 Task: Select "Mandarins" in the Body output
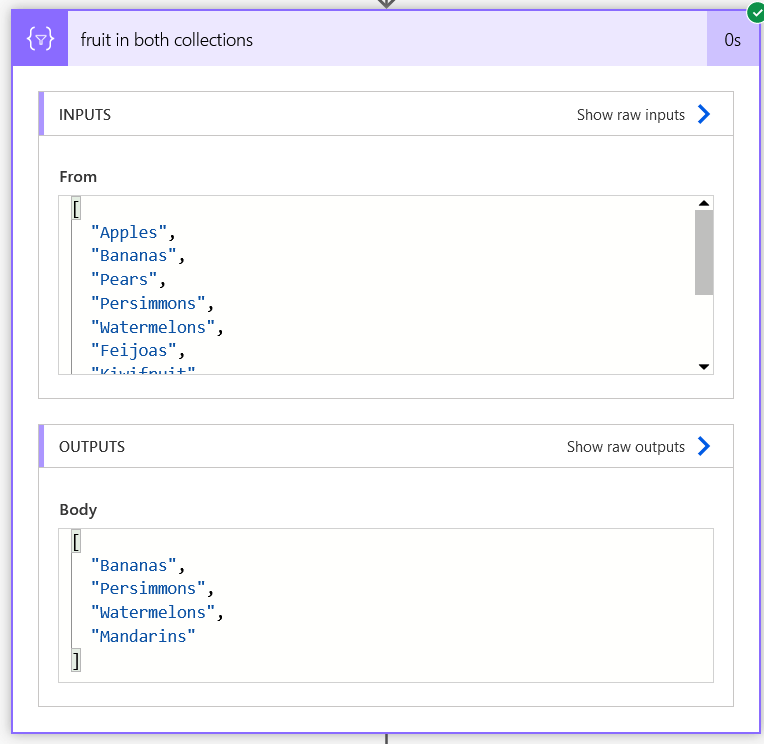coord(142,636)
